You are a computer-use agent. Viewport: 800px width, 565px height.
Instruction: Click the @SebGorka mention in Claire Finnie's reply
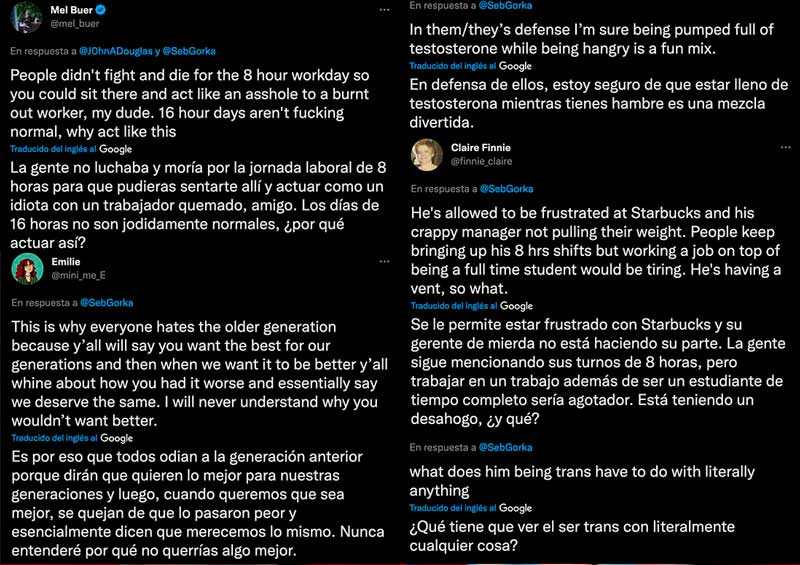(x=505, y=188)
